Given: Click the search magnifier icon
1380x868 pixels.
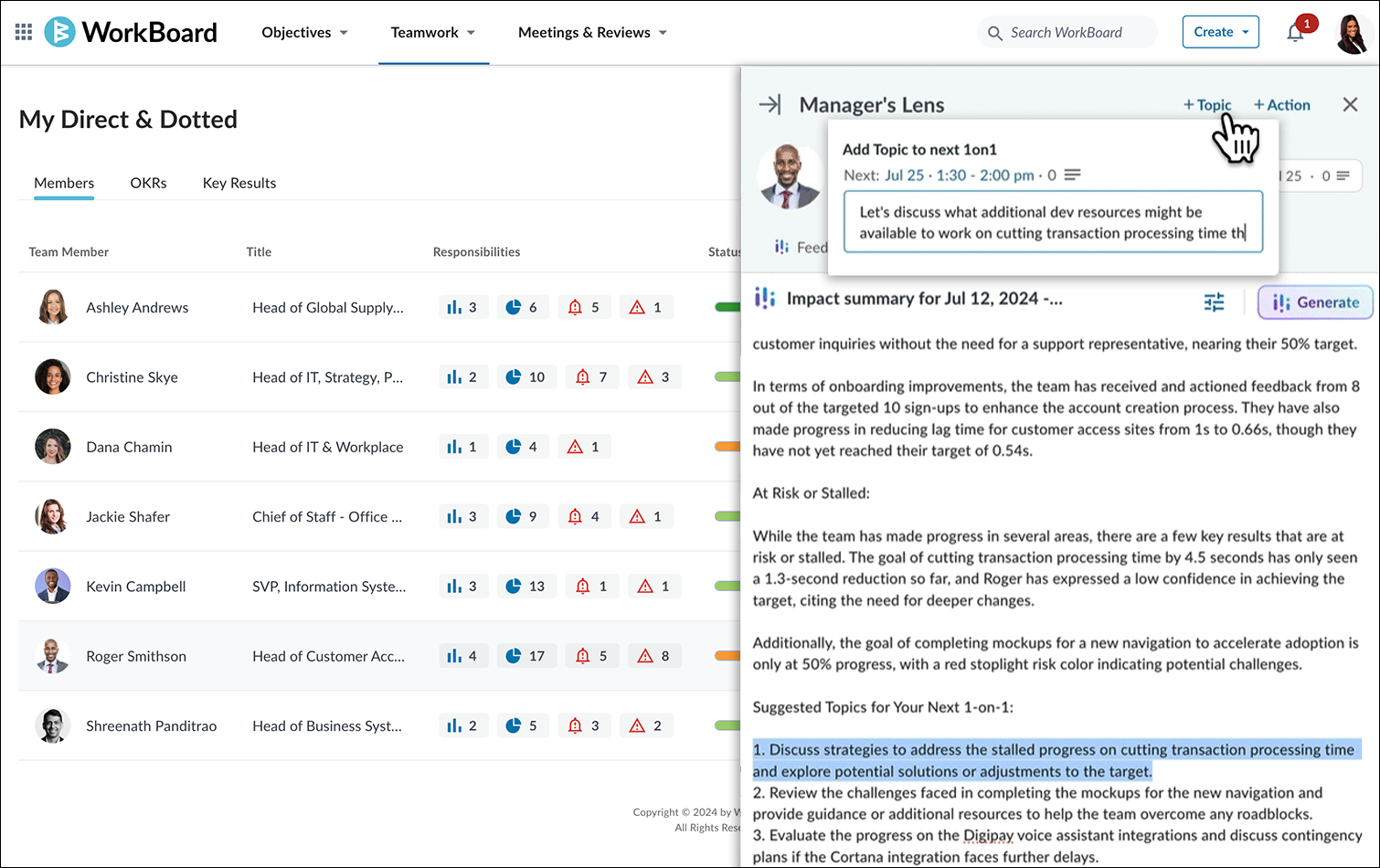Looking at the screenshot, I should click(994, 33).
